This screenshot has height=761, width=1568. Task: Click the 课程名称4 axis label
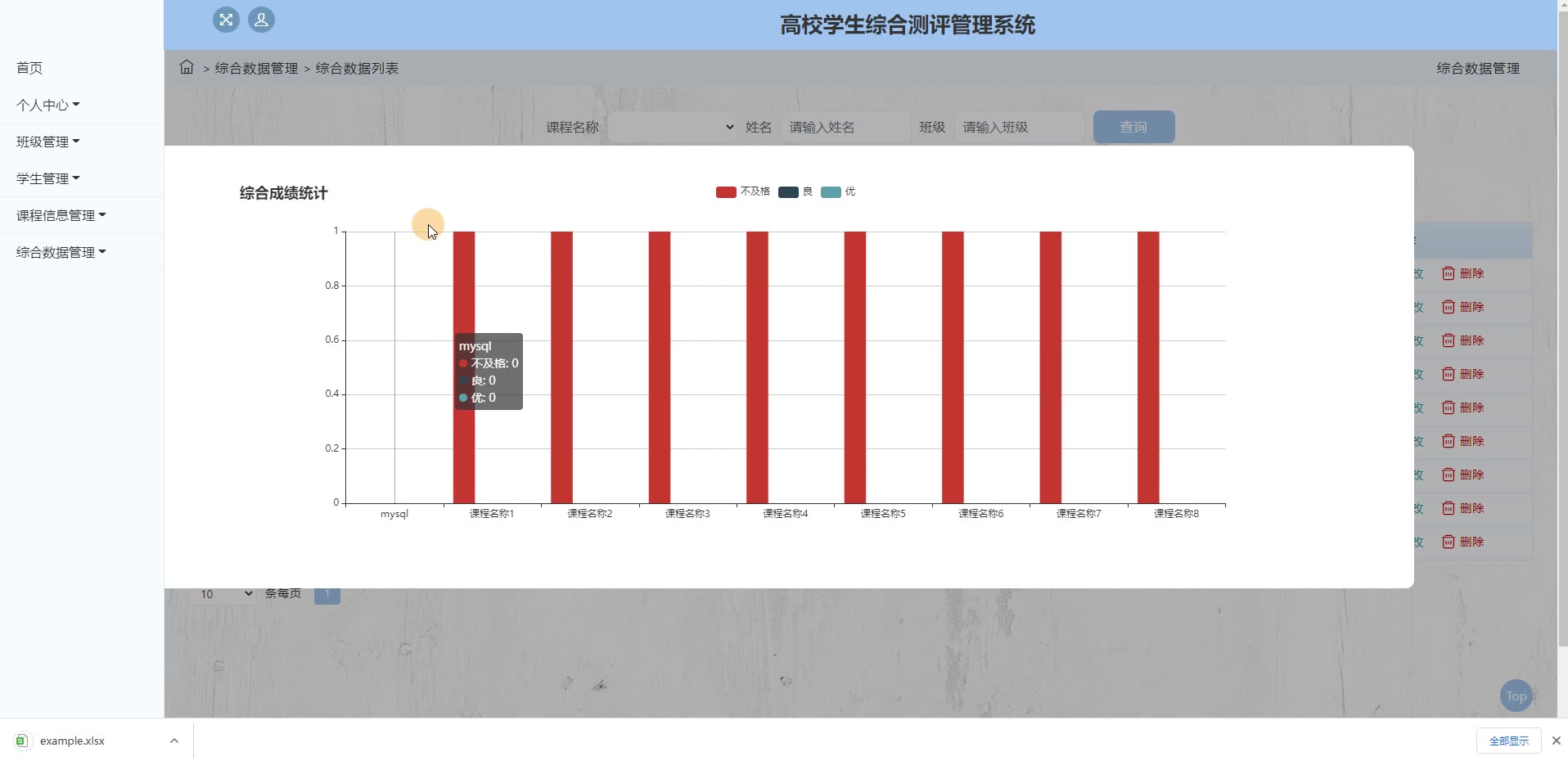click(x=786, y=514)
